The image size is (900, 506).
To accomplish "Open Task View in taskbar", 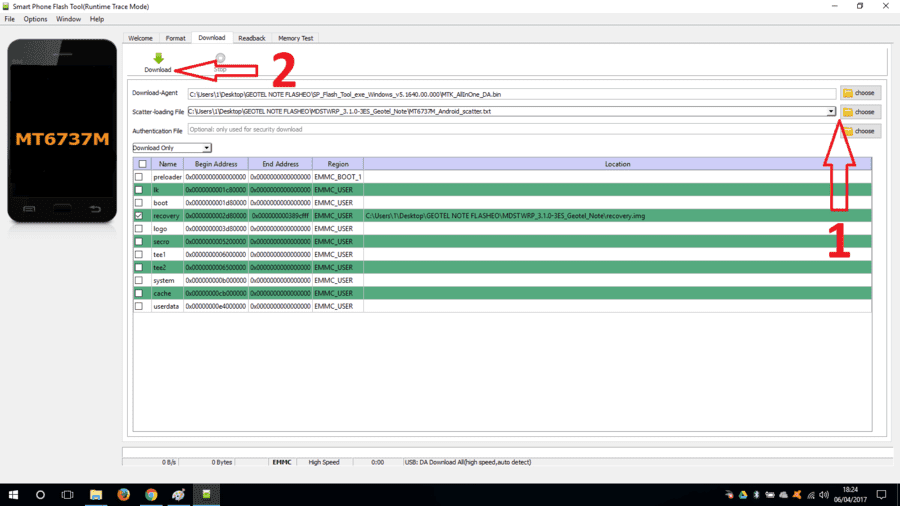I will click(x=68, y=495).
